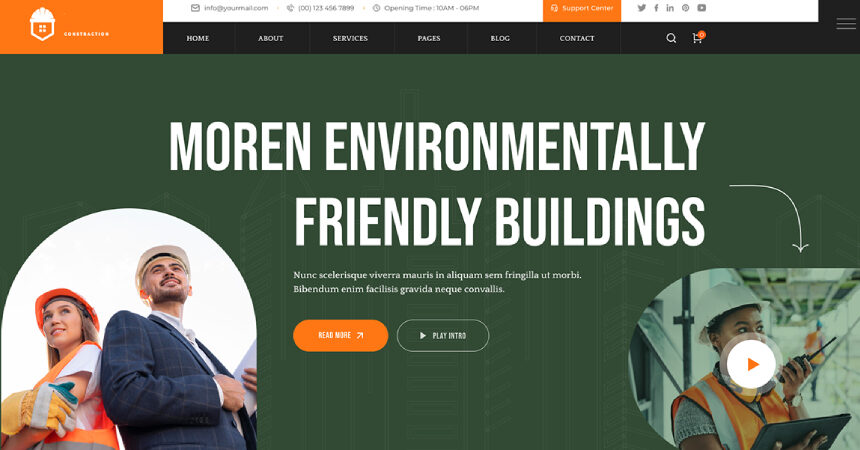The image size is (860, 450).
Task: Expand the SERVICES navigation menu
Action: pyautogui.click(x=350, y=38)
